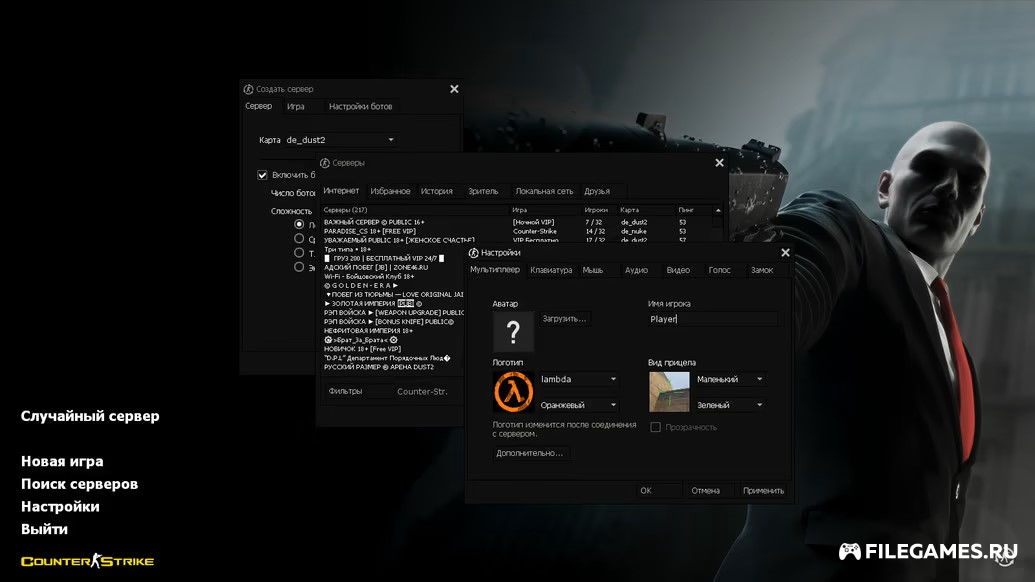Image resolution: width=1035 pixels, height=582 pixels.
Task: Click the avatar question mark placeholder
Action: (513, 331)
